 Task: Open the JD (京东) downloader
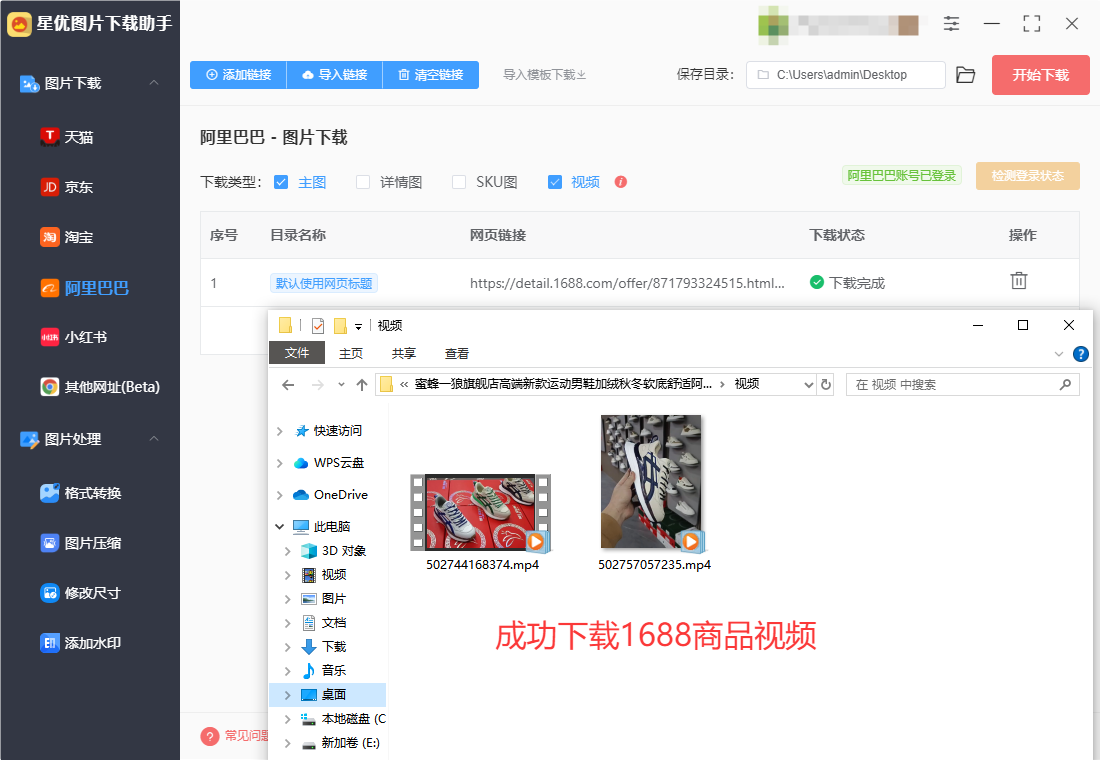(67, 187)
